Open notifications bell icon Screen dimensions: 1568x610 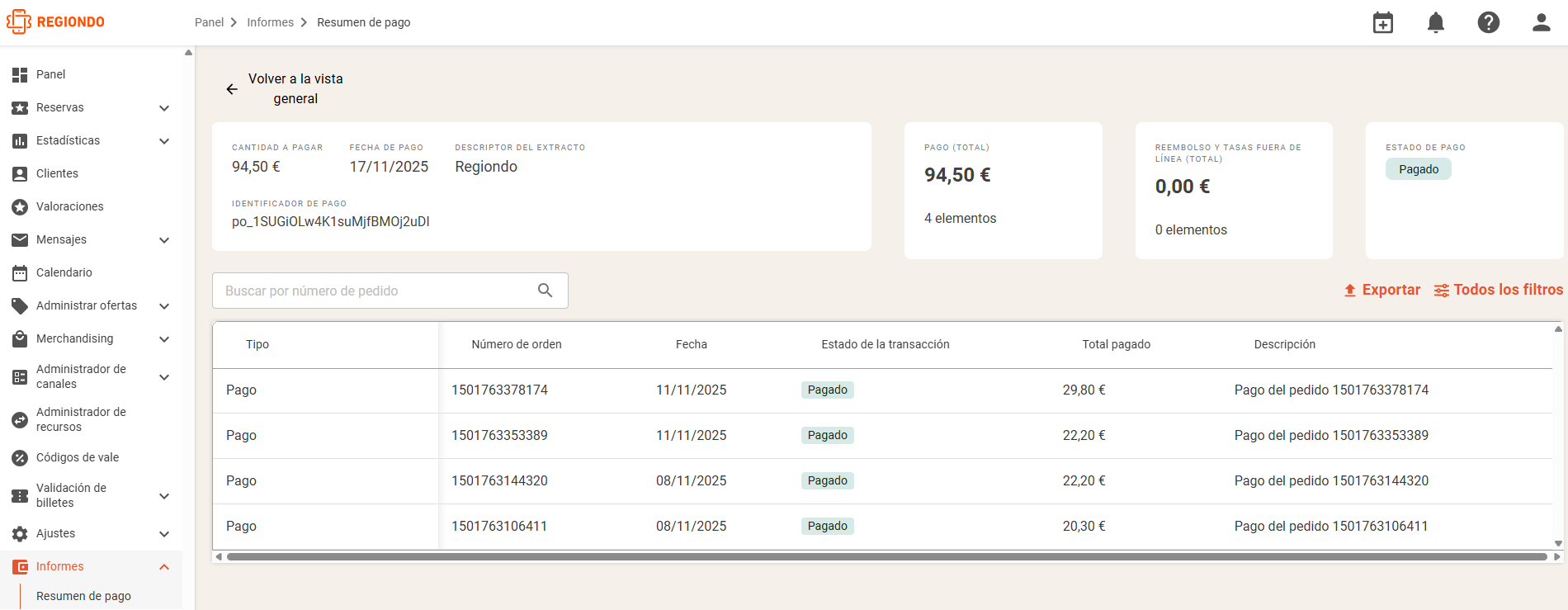pos(1436,22)
